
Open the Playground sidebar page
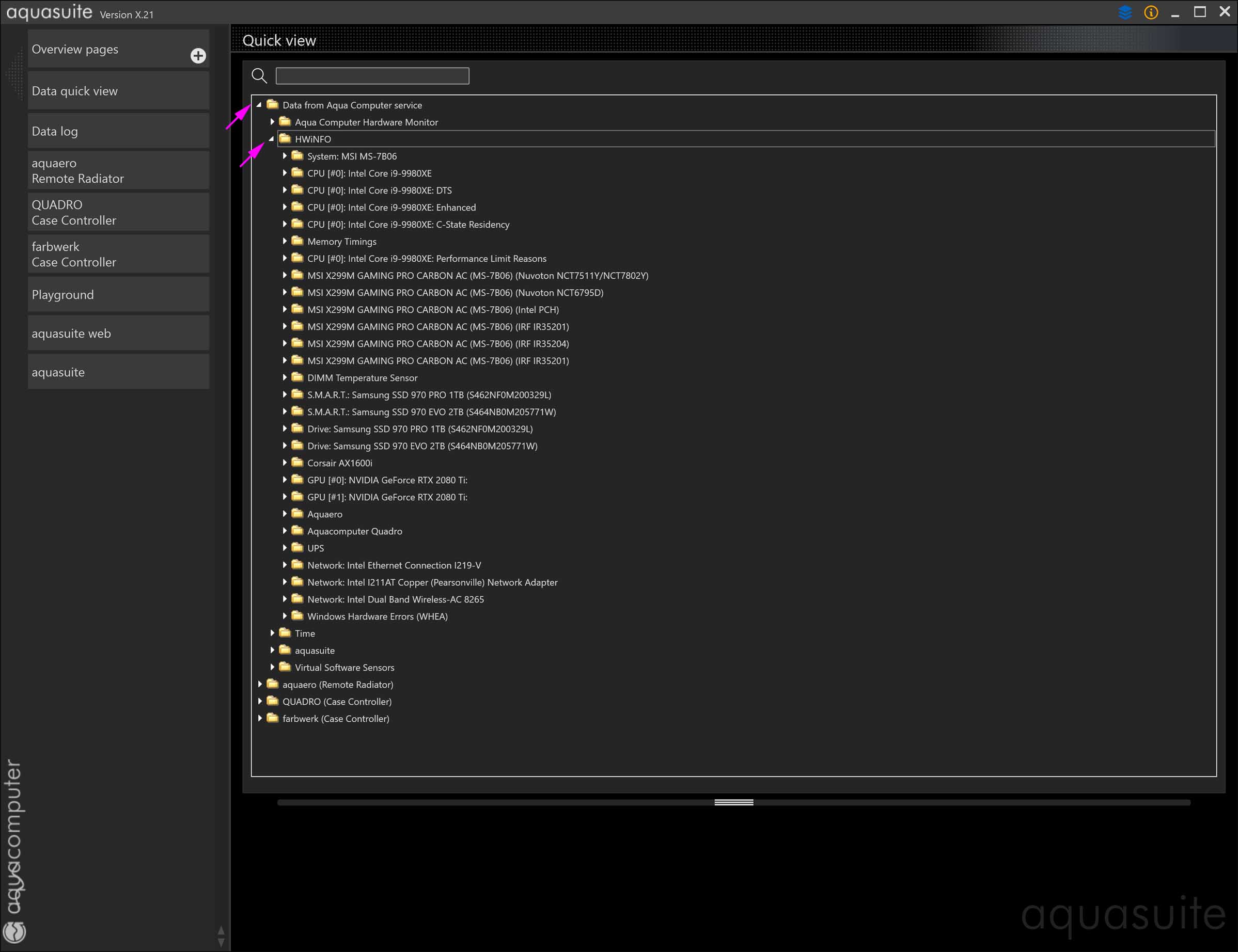pyautogui.click(x=118, y=295)
